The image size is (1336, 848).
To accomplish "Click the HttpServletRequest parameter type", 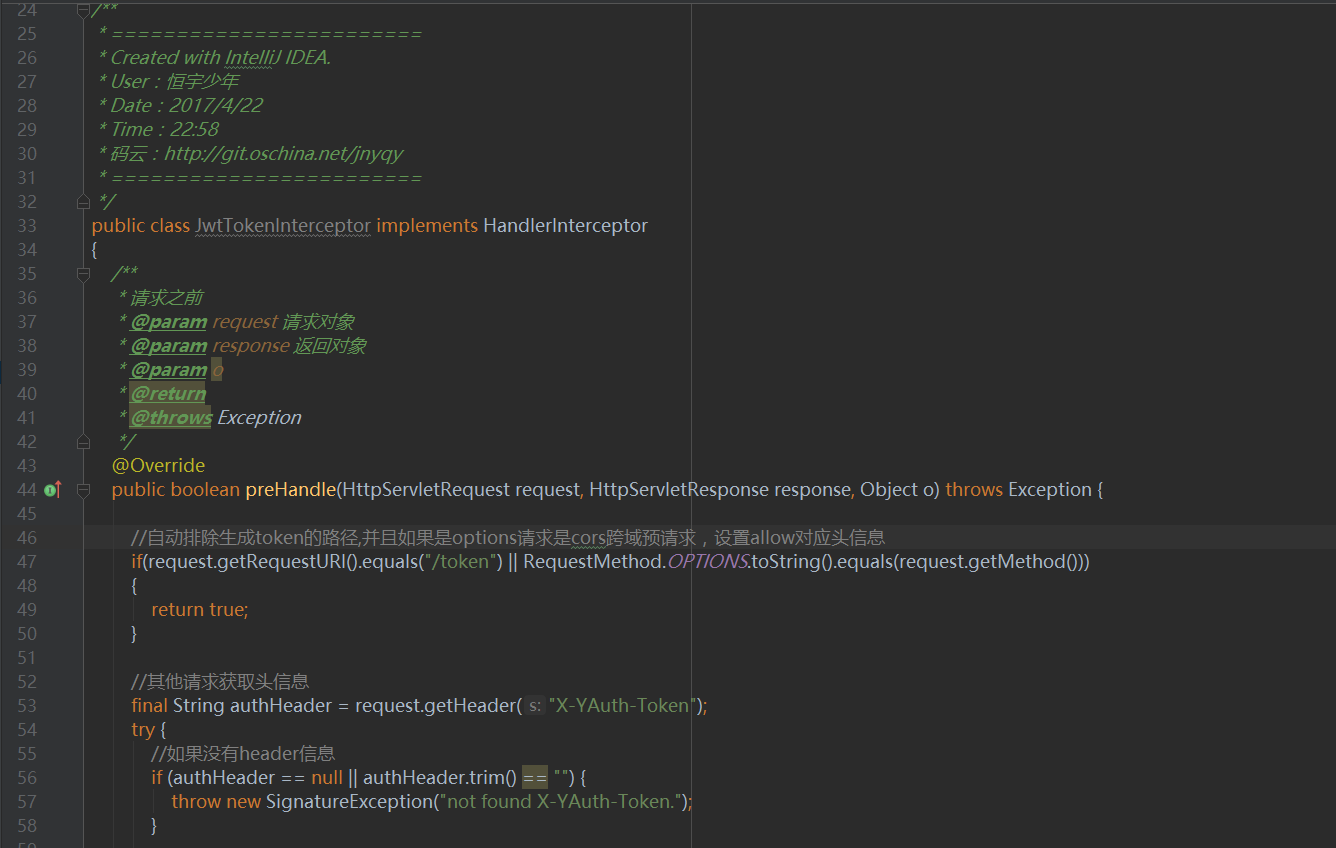I will pos(426,490).
